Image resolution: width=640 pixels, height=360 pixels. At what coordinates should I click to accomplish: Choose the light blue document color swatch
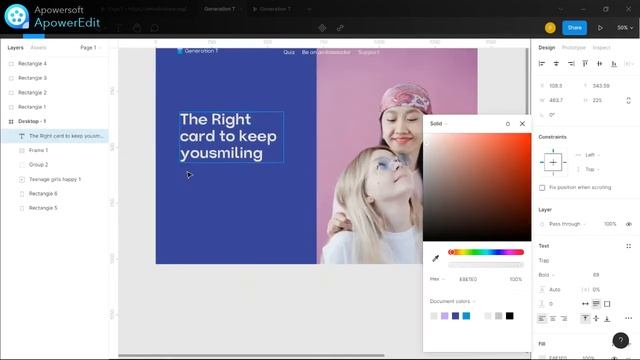pyautogui.click(x=466, y=316)
